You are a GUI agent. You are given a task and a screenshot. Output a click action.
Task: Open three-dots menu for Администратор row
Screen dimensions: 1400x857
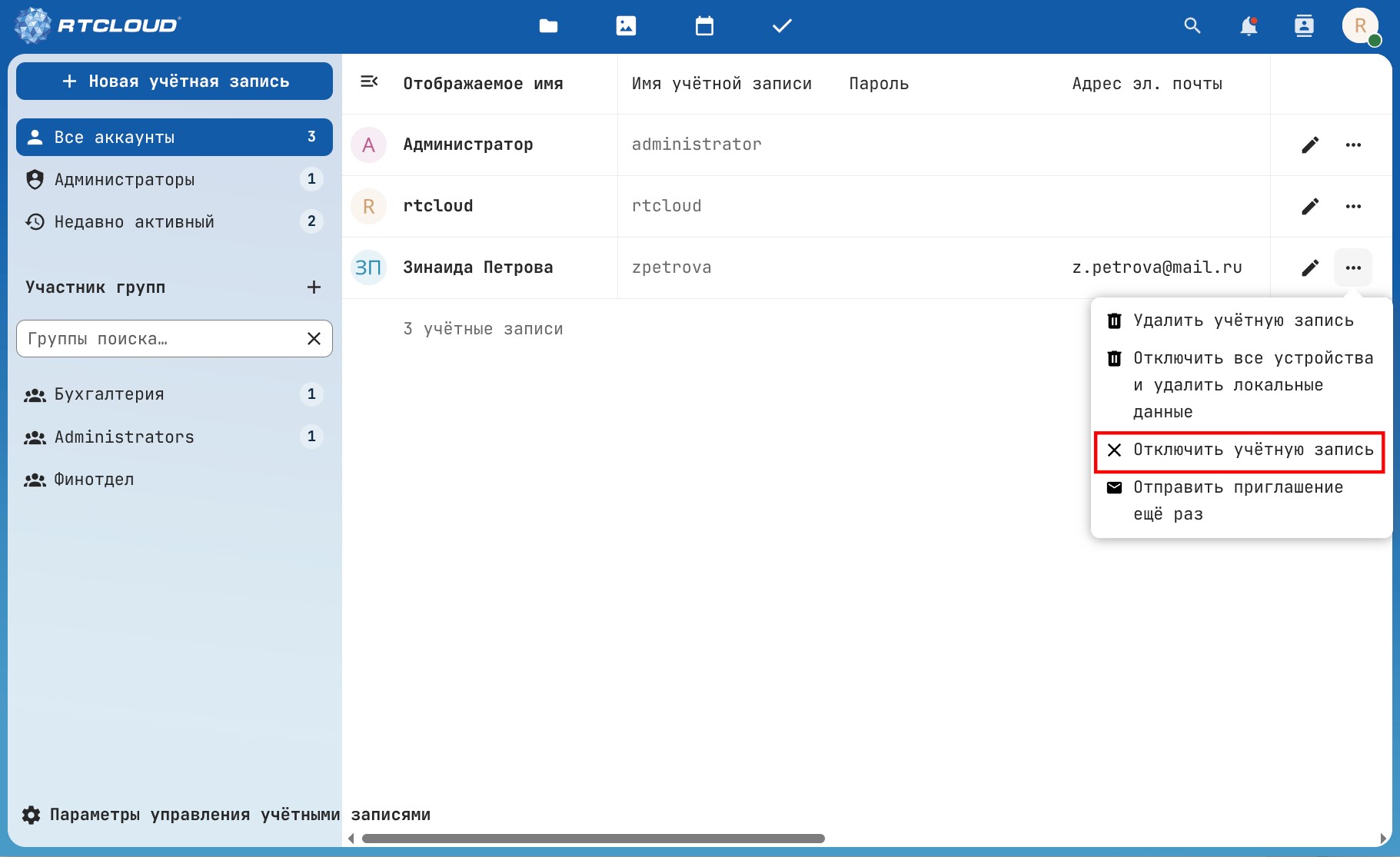(1353, 145)
